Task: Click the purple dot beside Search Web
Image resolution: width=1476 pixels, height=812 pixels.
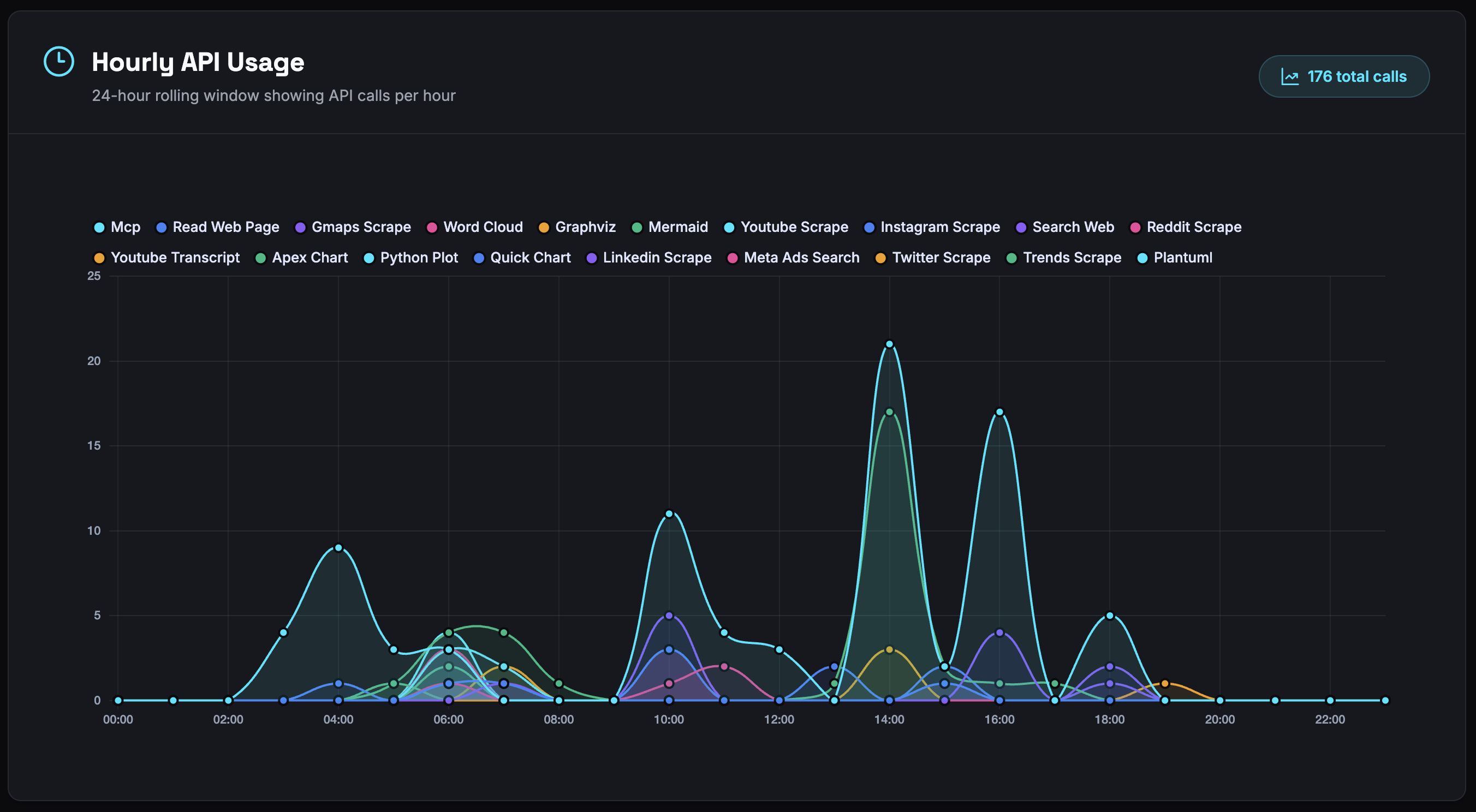Action: (1020, 227)
